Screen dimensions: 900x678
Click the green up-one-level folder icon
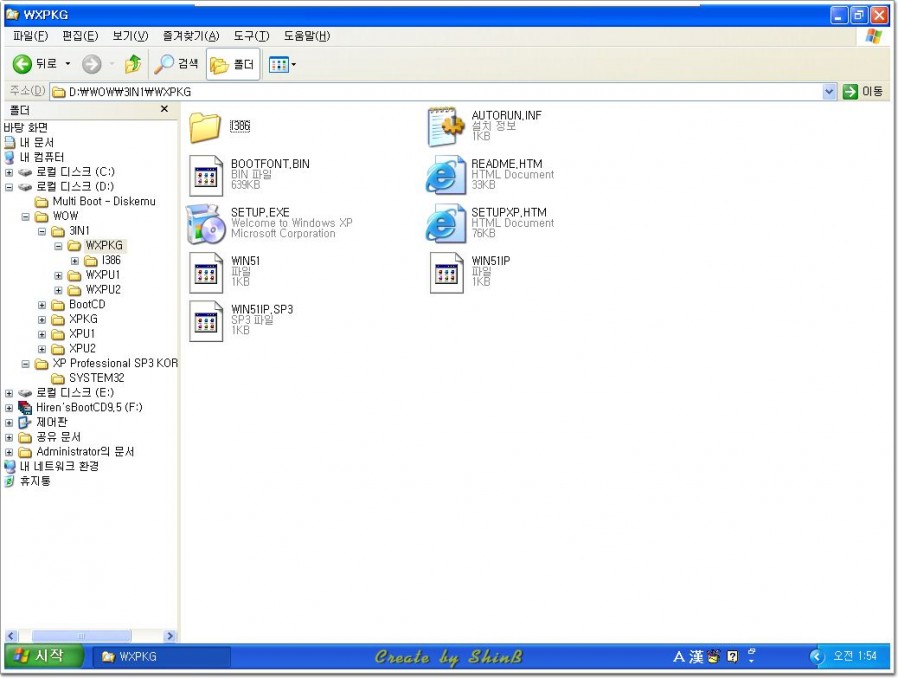133,64
